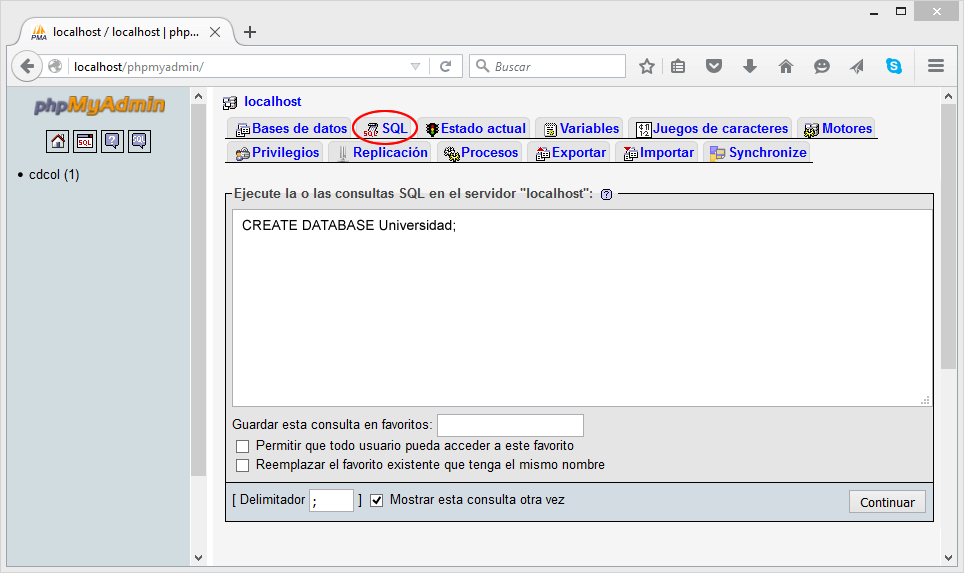
Task: Open the Variables tab
Action: [581, 128]
